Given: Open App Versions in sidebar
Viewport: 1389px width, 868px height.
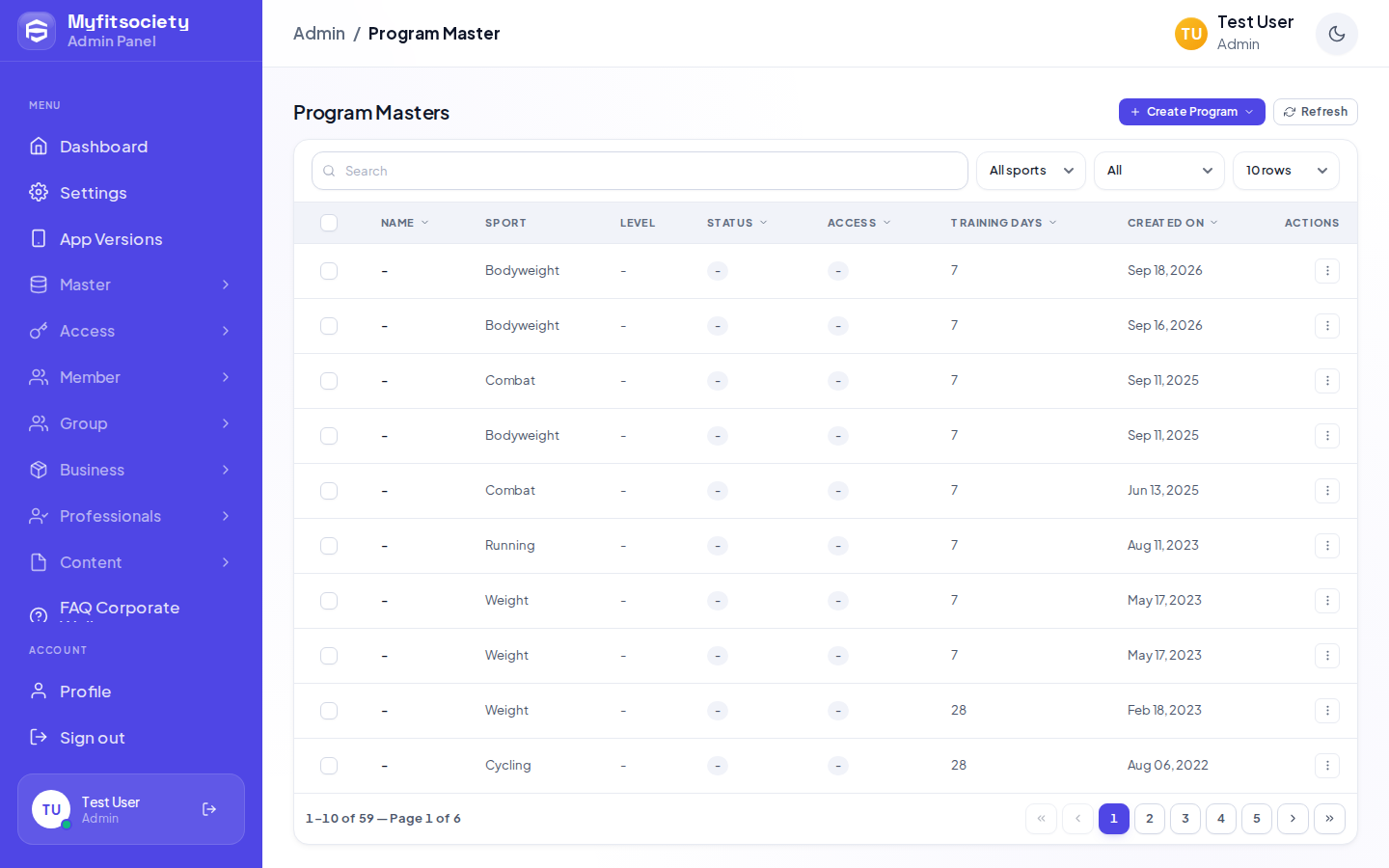Looking at the screenshot, I should pos(131,239).
